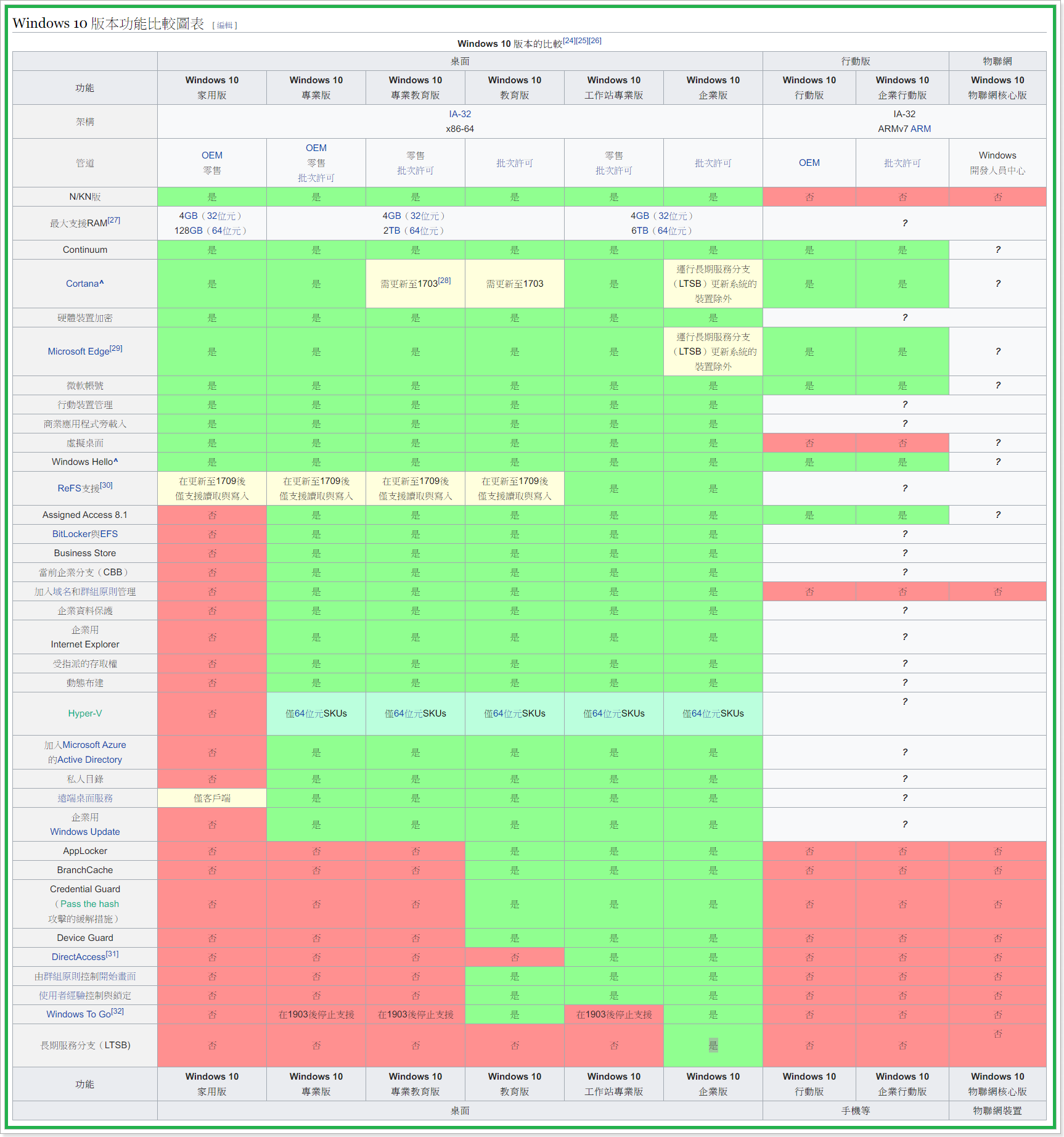
Task: Click the Windows Hello row label
Action: pyautogui.click(x=85, y=462)
